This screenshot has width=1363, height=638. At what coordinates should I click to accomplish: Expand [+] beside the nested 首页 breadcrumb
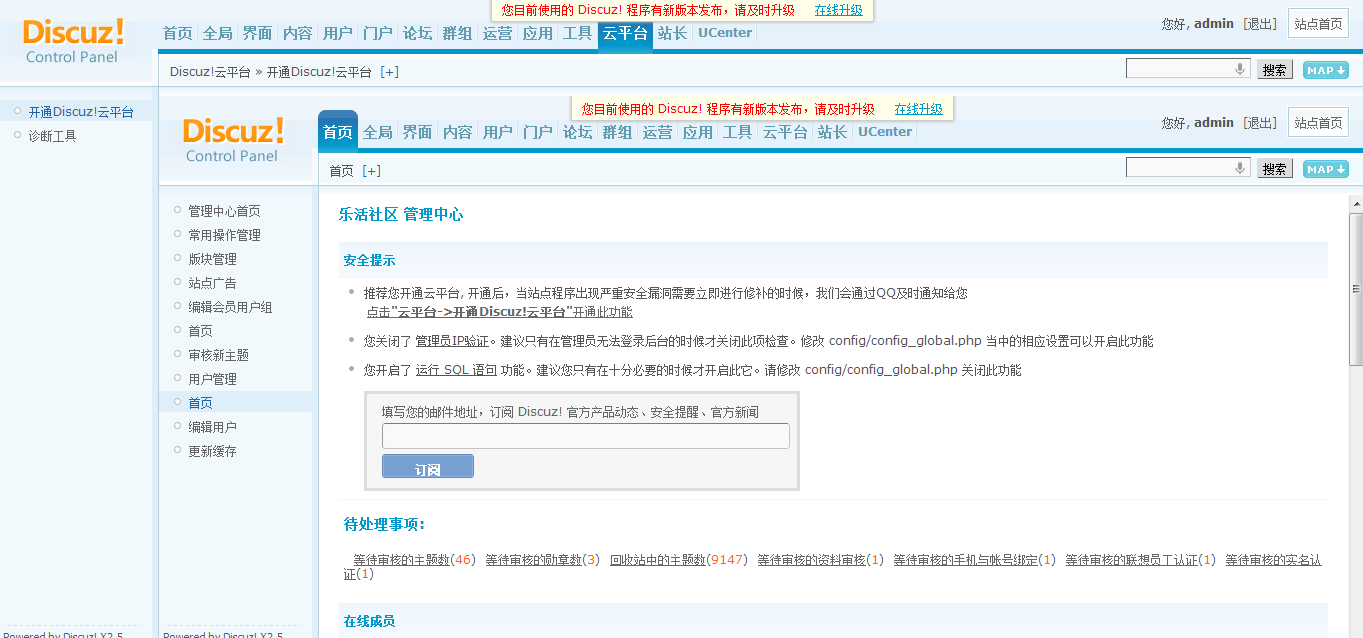(371, 171)
